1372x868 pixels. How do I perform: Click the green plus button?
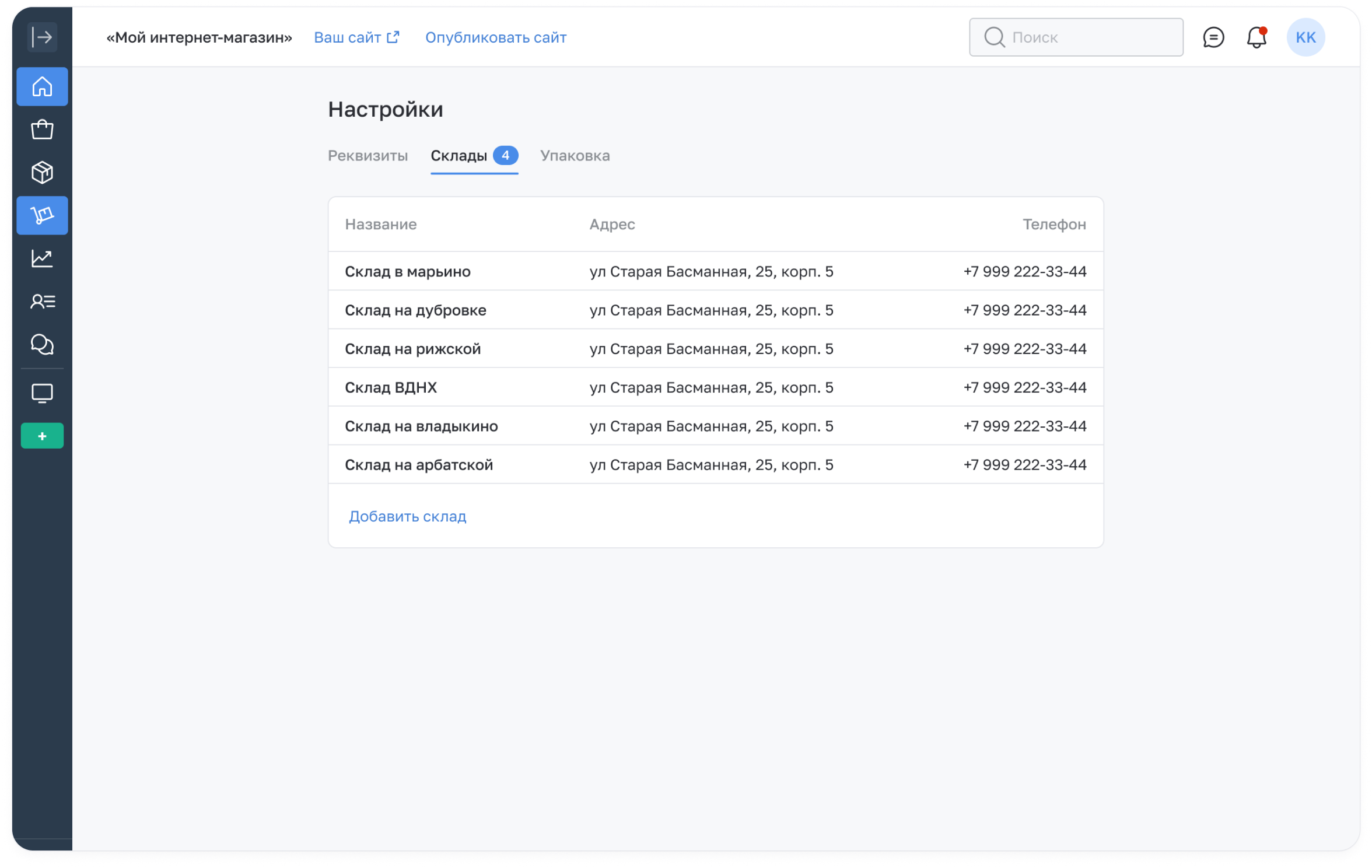point(42,436)
